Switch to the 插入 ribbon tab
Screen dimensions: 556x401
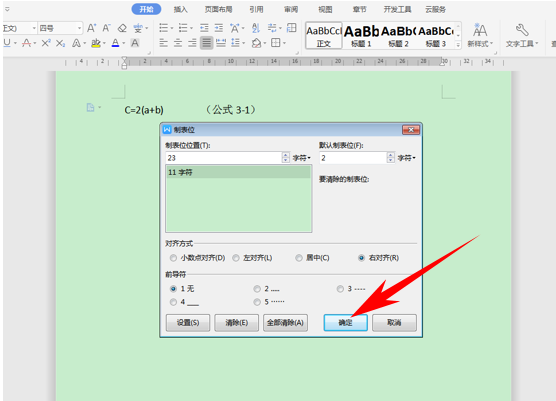tap(180, 10)
